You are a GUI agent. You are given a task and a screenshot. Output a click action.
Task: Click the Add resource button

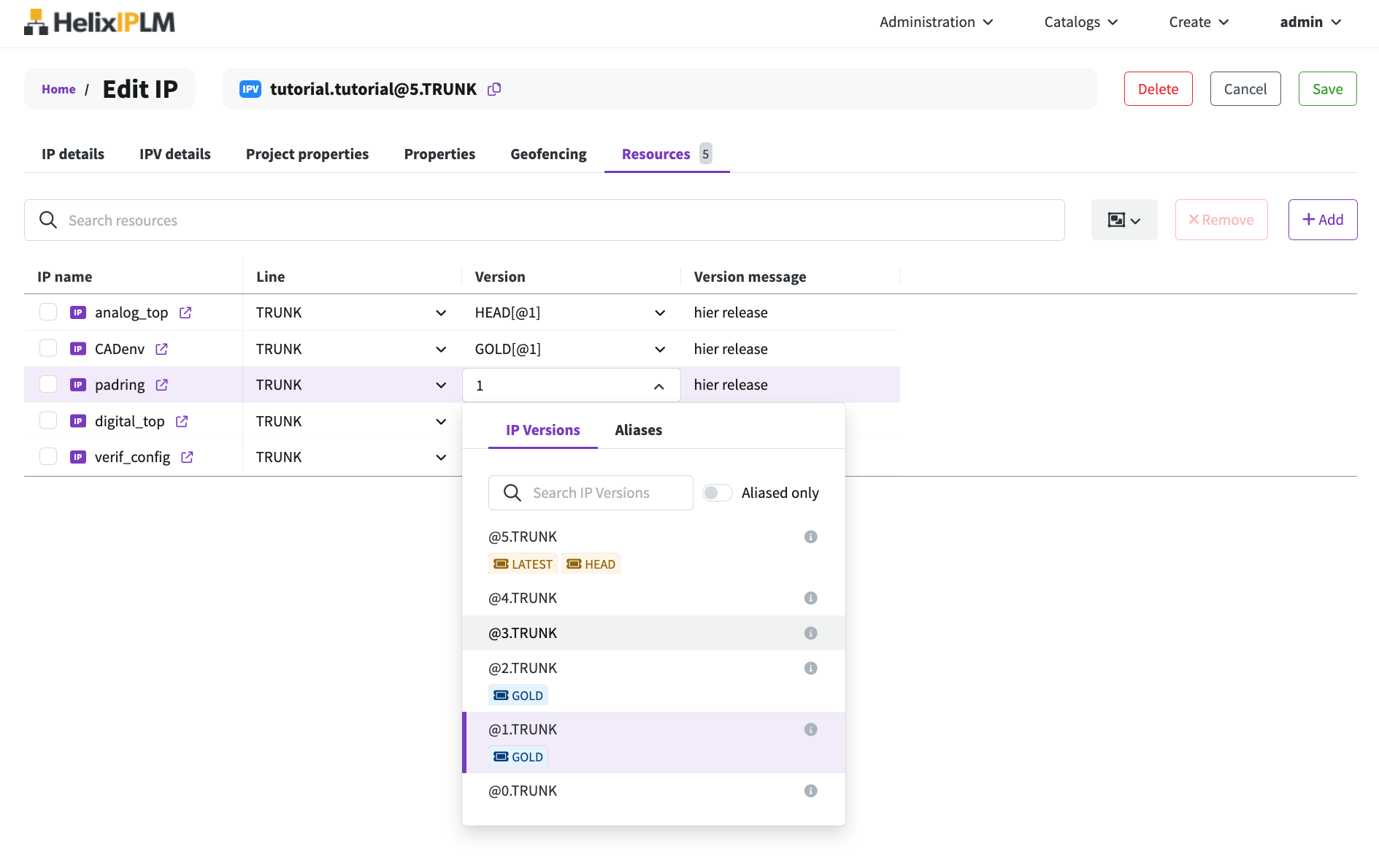click(x=1323, y=220)
